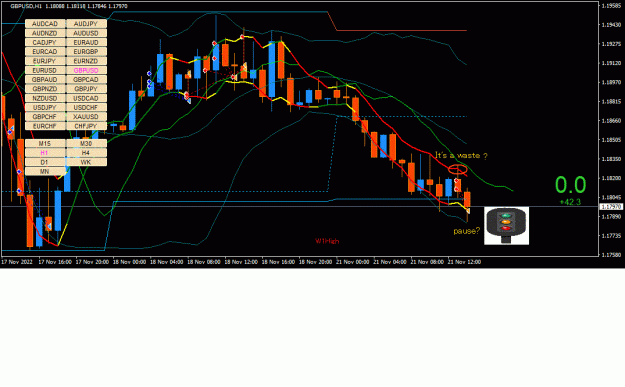
Task: Select the AUDNZD symbol button
Action: click(x=45, y=33)
